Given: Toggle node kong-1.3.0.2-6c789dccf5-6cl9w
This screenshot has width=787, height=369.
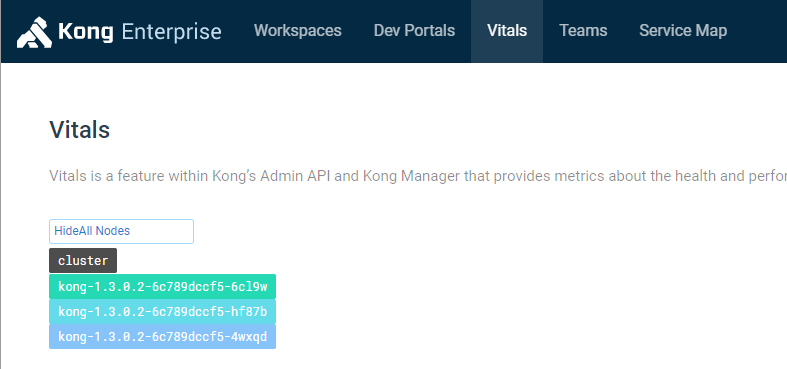Looking at the screenshot, I should 162,287.
